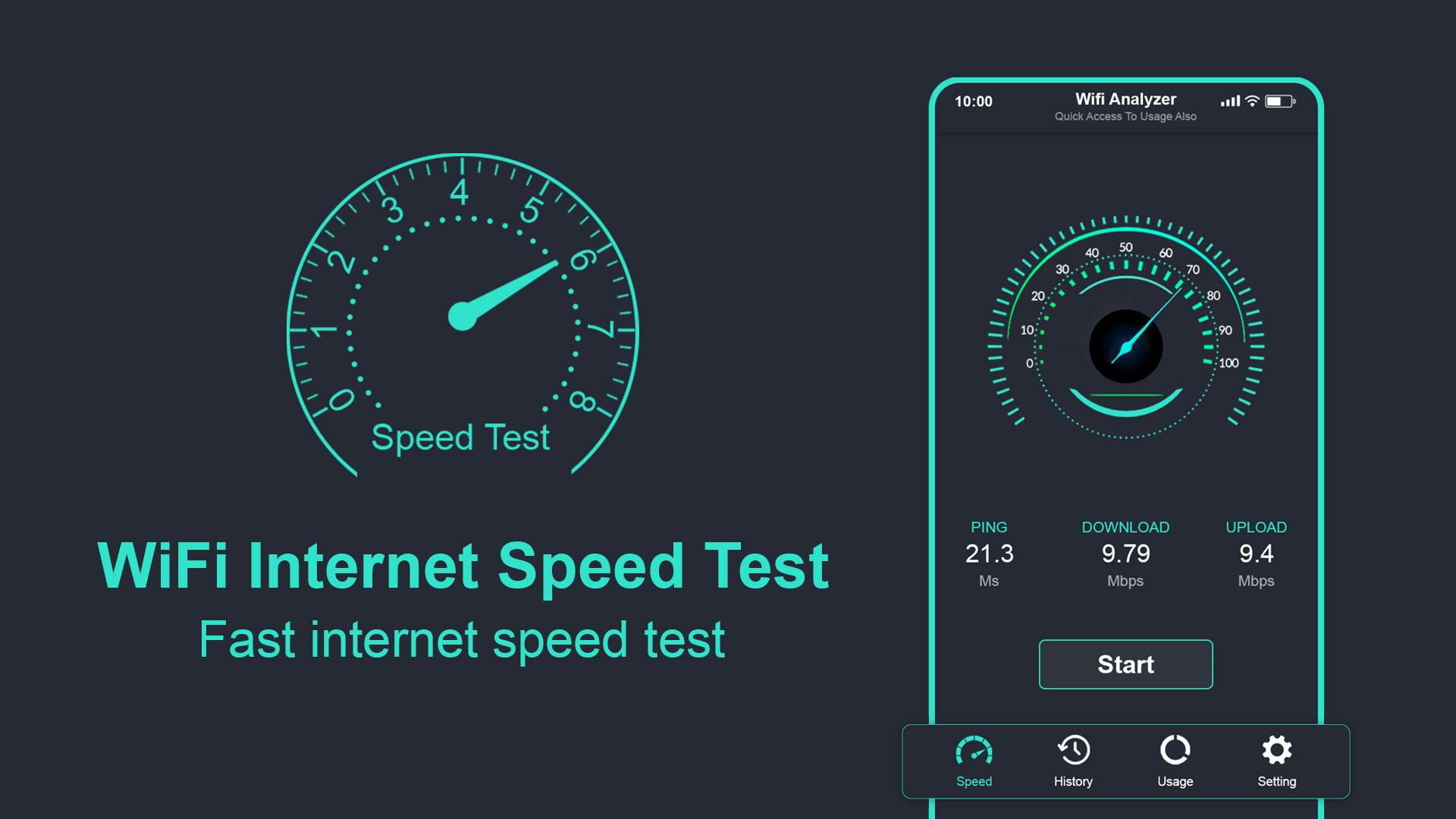
Task: Select the Usage tab label
Action: point(1175,781)
